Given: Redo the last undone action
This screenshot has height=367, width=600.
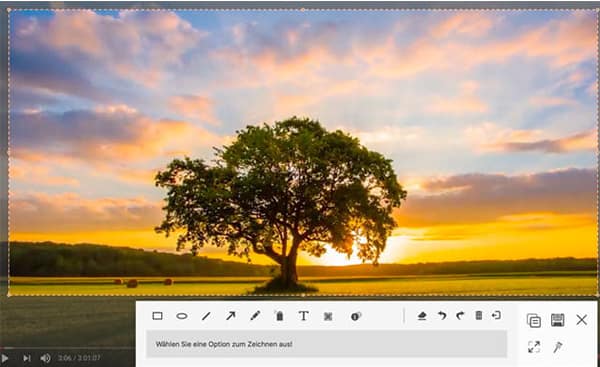Looking at the screenshot, I should tap(460, 315).
